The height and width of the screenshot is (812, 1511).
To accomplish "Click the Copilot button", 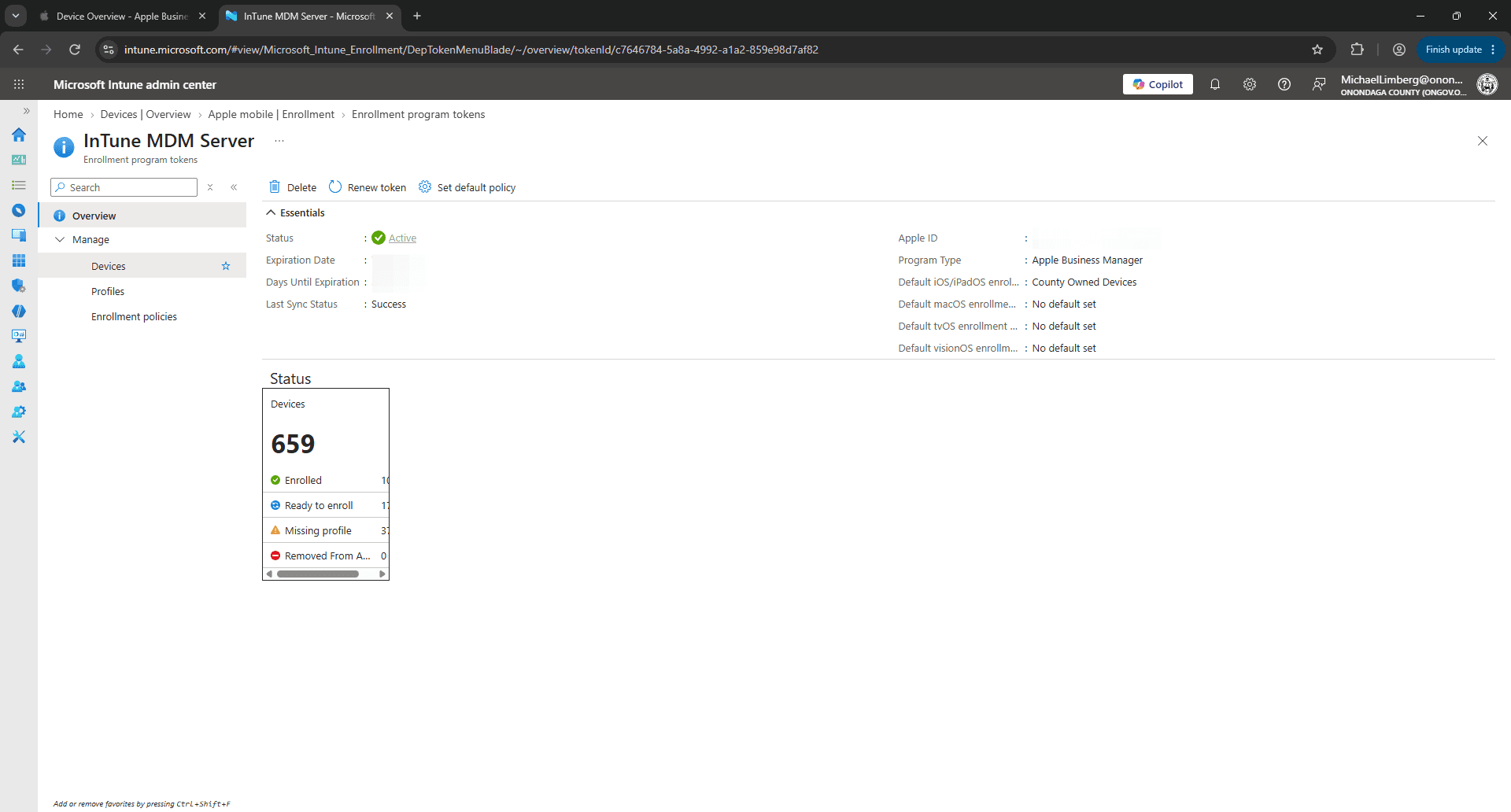I will click(1158, 84).
